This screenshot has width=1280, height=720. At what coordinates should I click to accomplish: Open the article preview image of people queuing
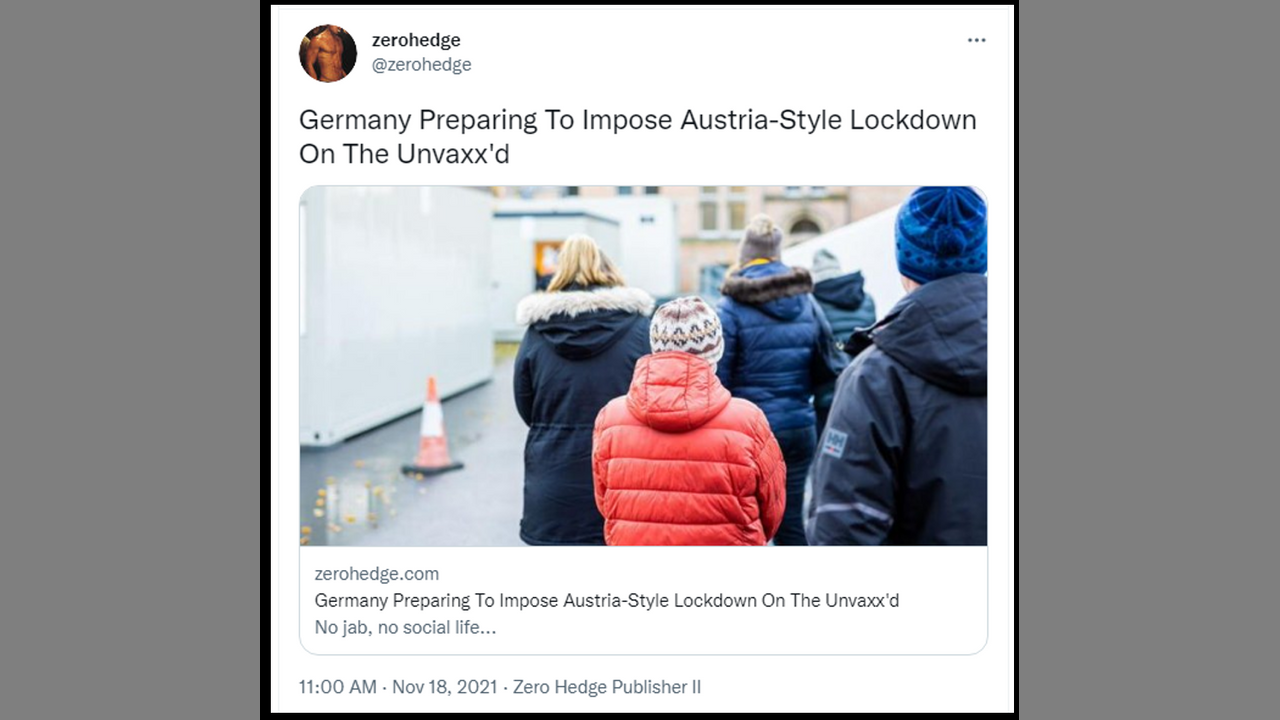(643, 365)
